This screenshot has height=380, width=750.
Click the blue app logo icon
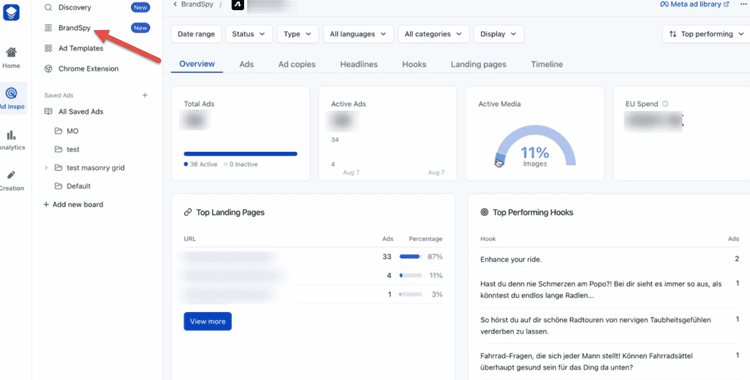point(11,12)
